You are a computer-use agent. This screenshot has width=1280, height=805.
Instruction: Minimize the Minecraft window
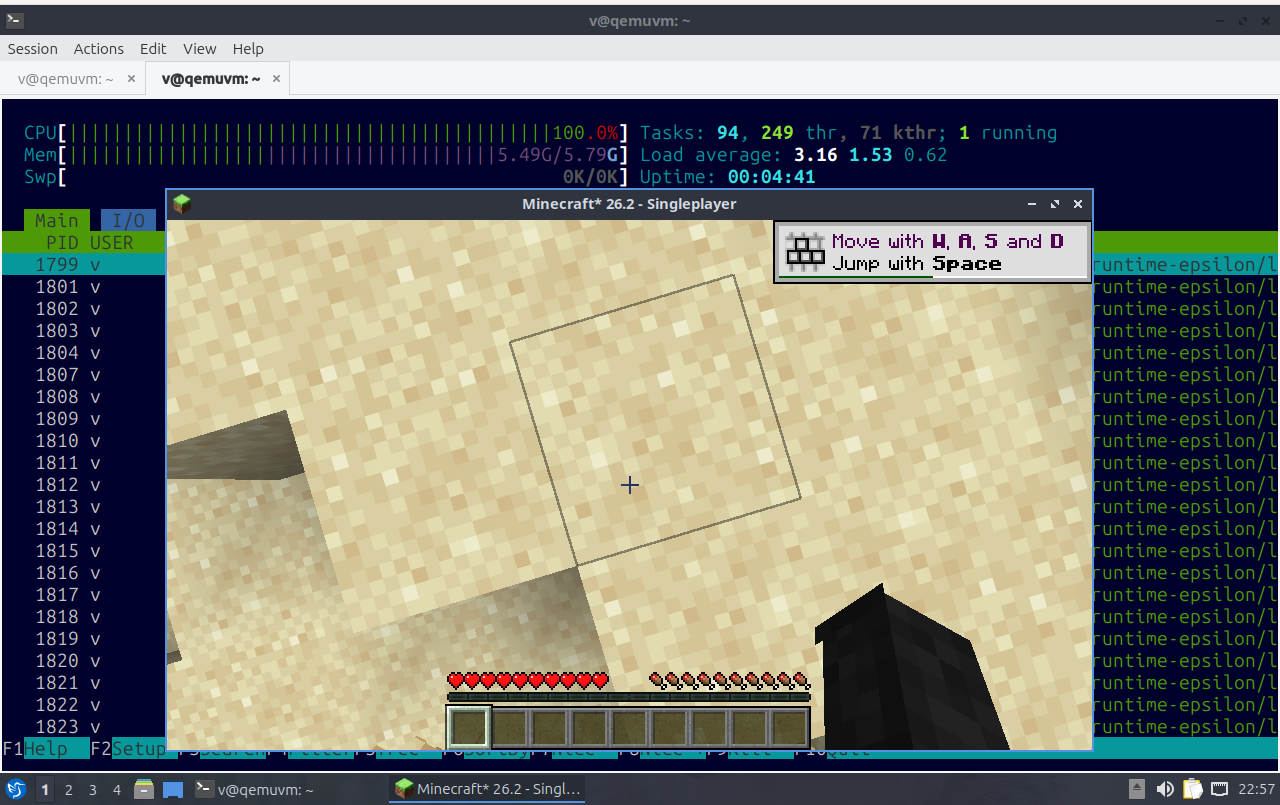1032,204
